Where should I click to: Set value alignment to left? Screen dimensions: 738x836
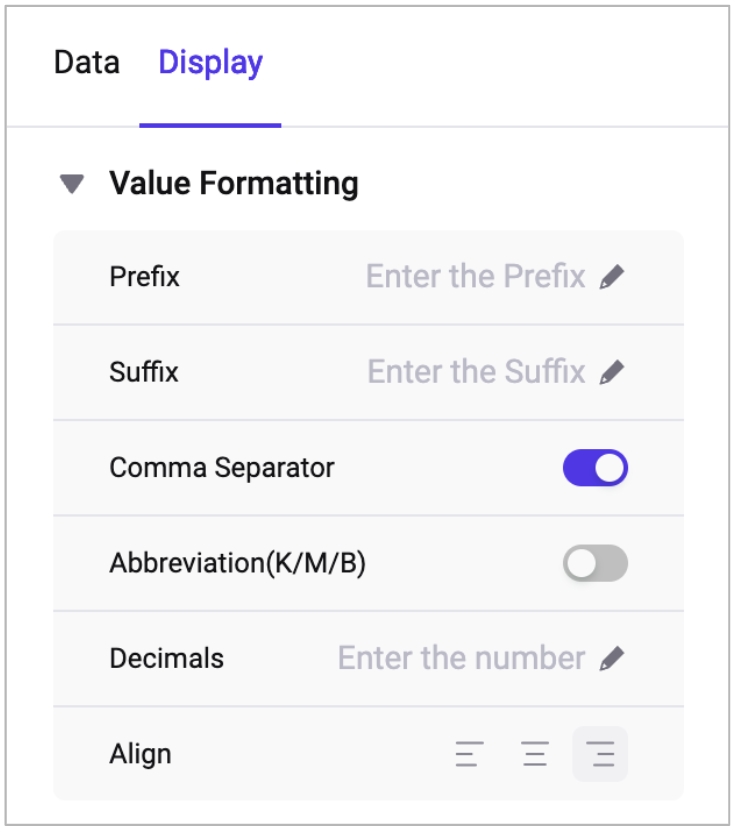coord(469,754)
